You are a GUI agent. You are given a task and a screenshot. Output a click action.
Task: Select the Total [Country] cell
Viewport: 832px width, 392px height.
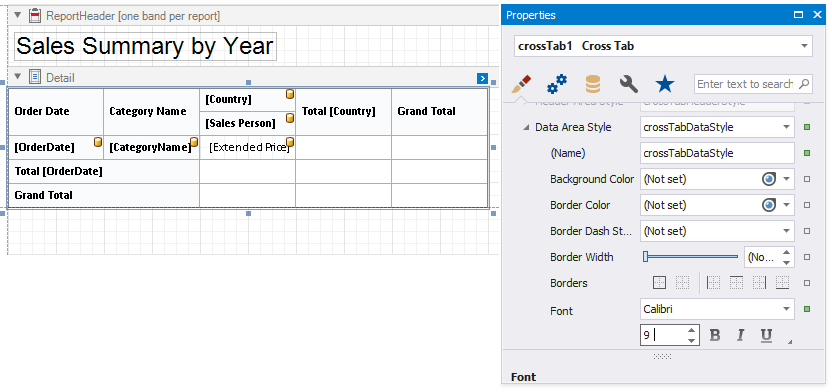pos(343,111)
